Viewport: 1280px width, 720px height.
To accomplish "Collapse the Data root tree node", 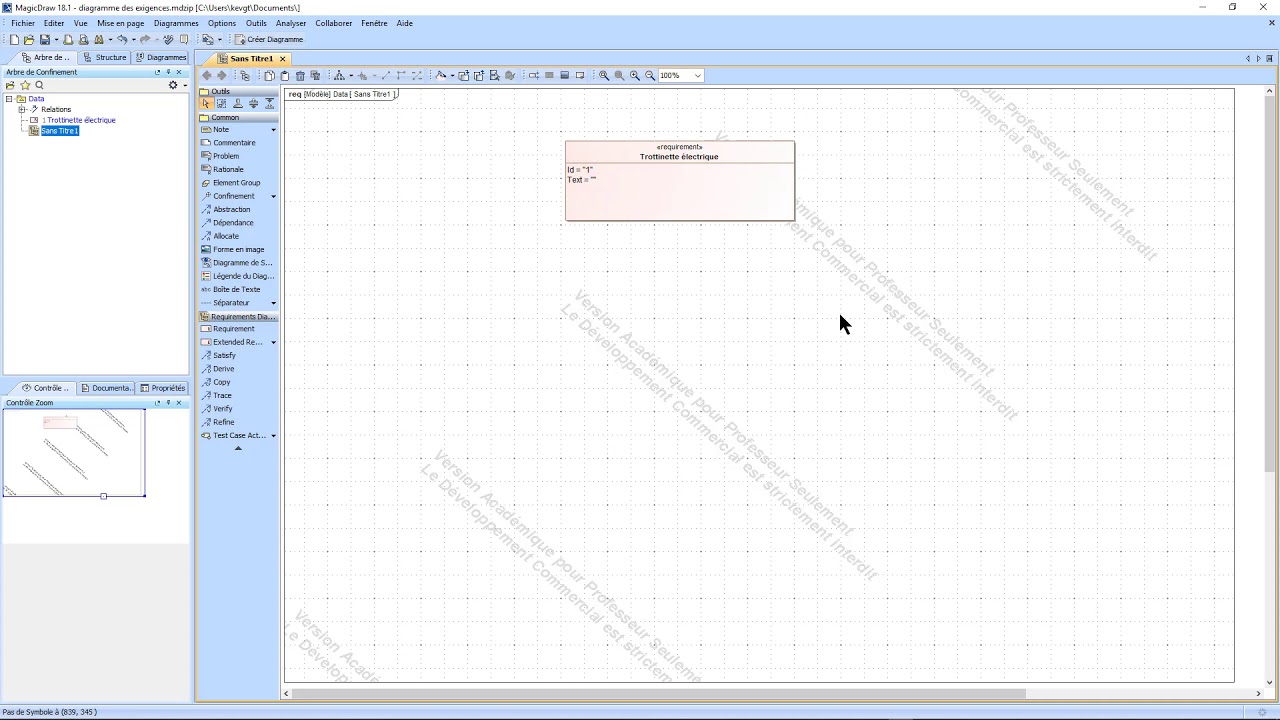I will click(9, 99).
